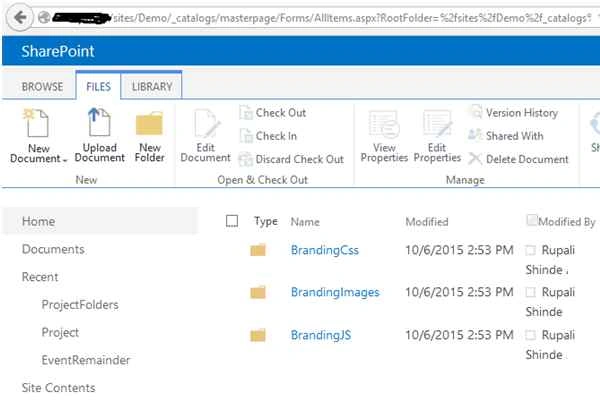Click the Delete Document X icon

475,159
